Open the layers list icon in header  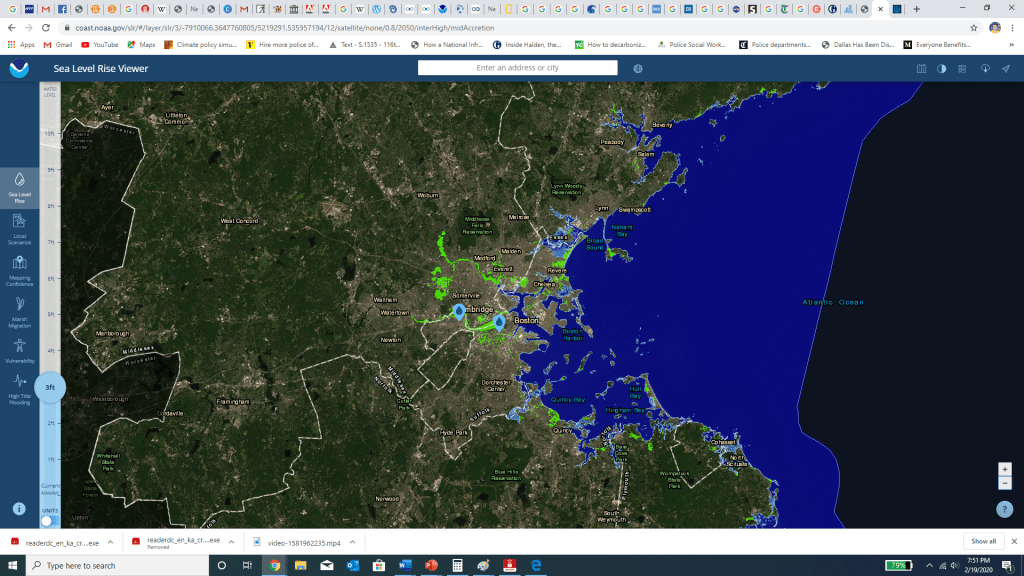962,68
